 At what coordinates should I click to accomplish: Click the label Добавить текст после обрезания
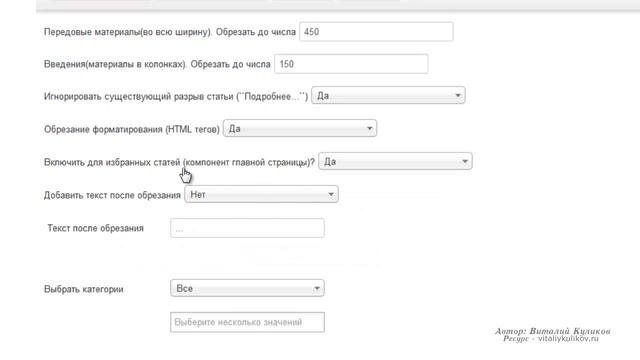pyautogui.click(x=112, y=196)
